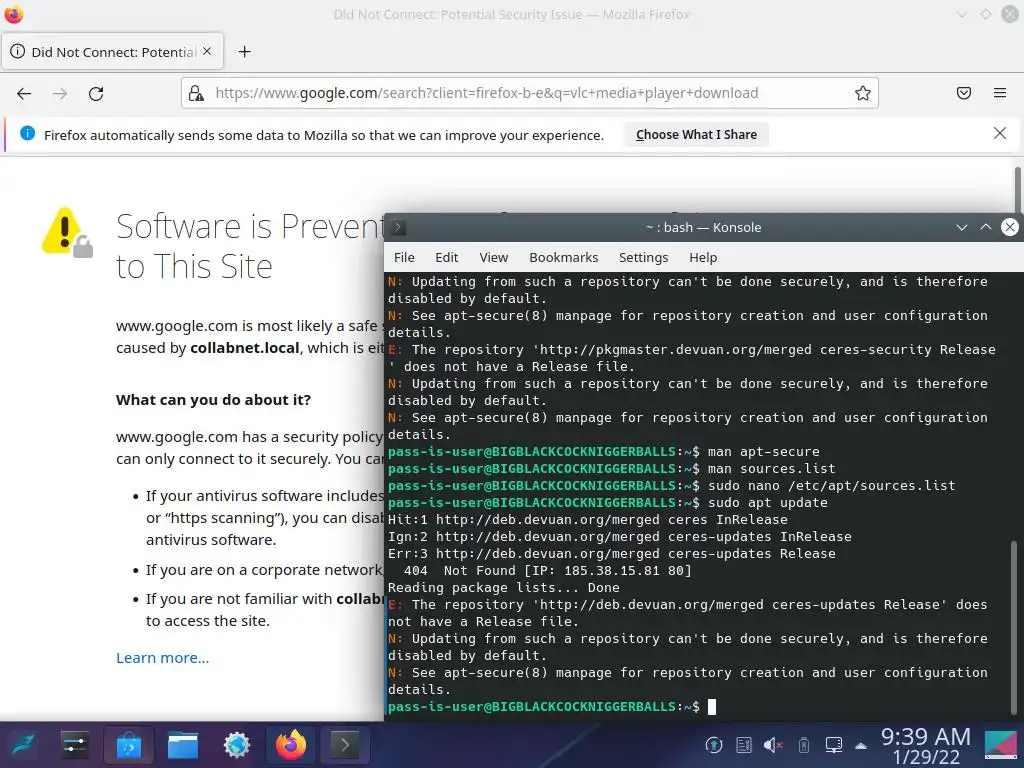Maximize the Konsole window with the up chevron

pos(986,227)
